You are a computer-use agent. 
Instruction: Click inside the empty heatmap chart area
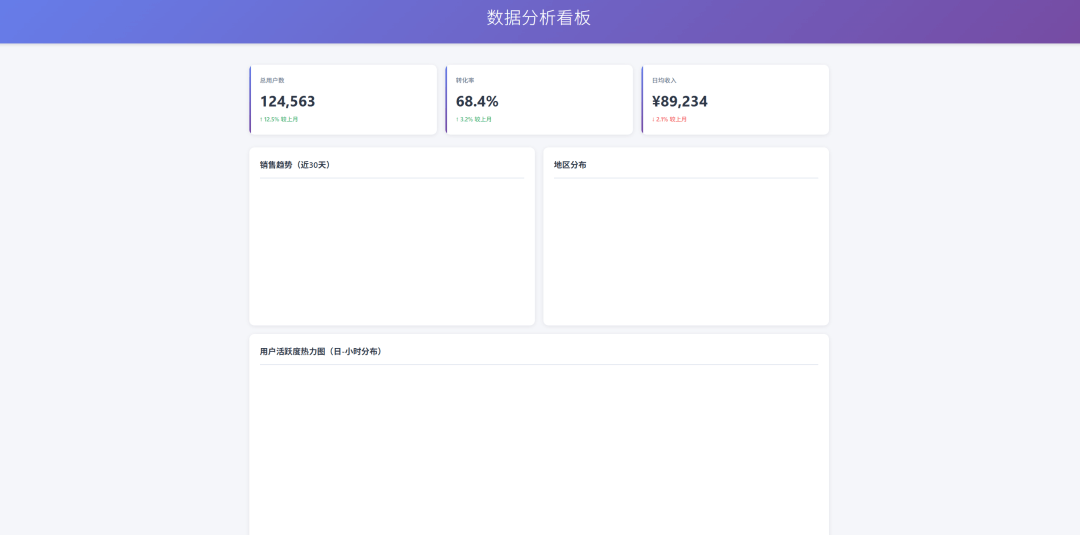pyautogui.click(x=539, y=450)
